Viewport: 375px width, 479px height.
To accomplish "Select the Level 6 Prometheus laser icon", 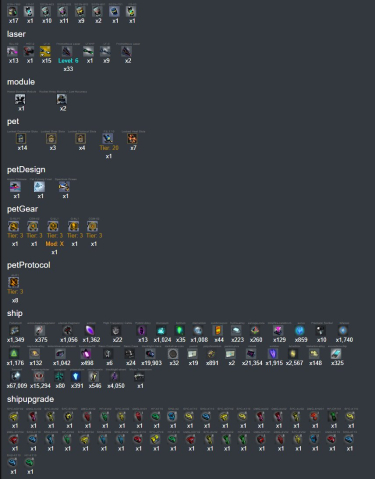I will click(67, 51).
